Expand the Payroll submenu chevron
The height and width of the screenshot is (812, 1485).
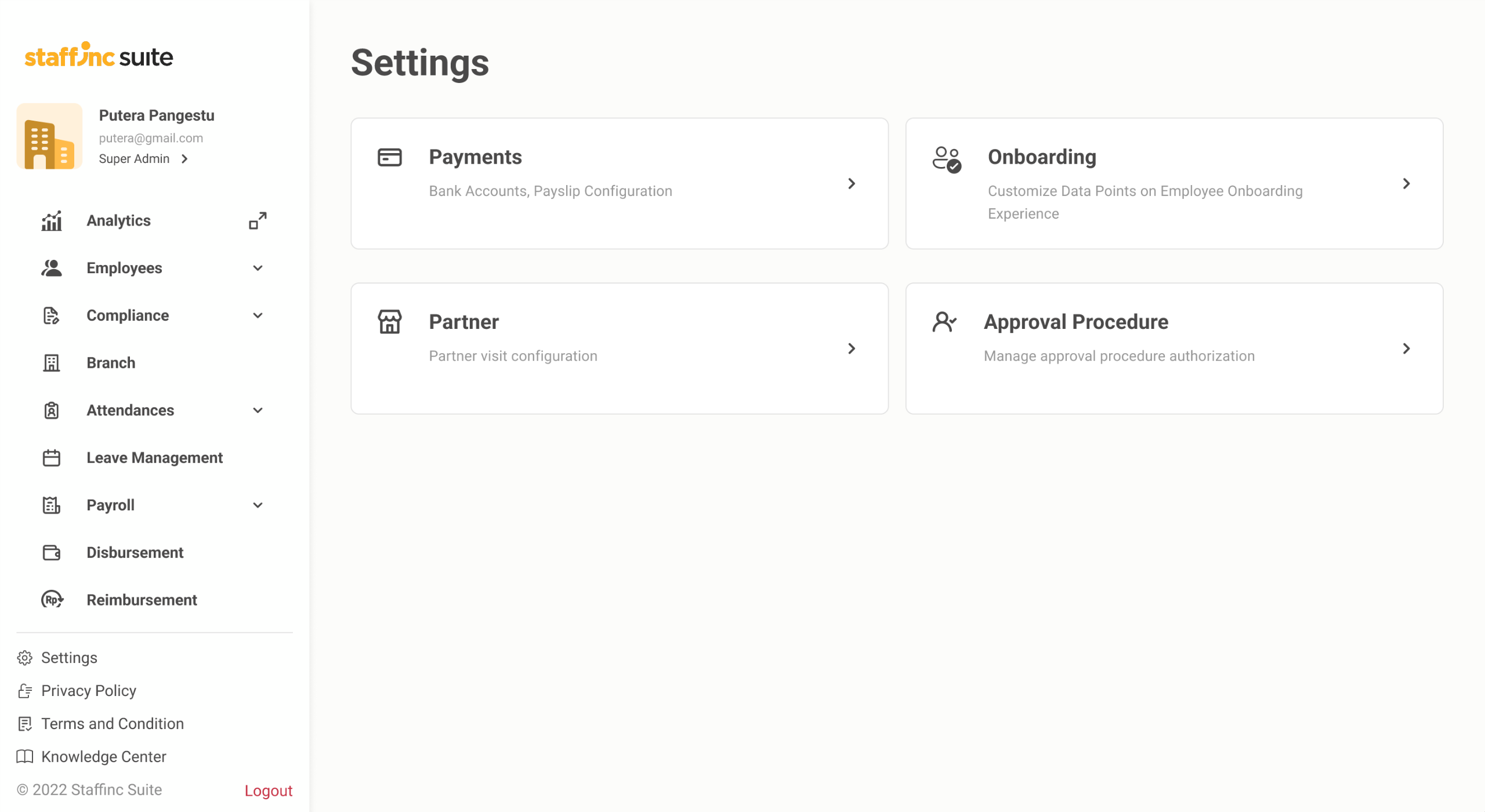coord(258,505)
